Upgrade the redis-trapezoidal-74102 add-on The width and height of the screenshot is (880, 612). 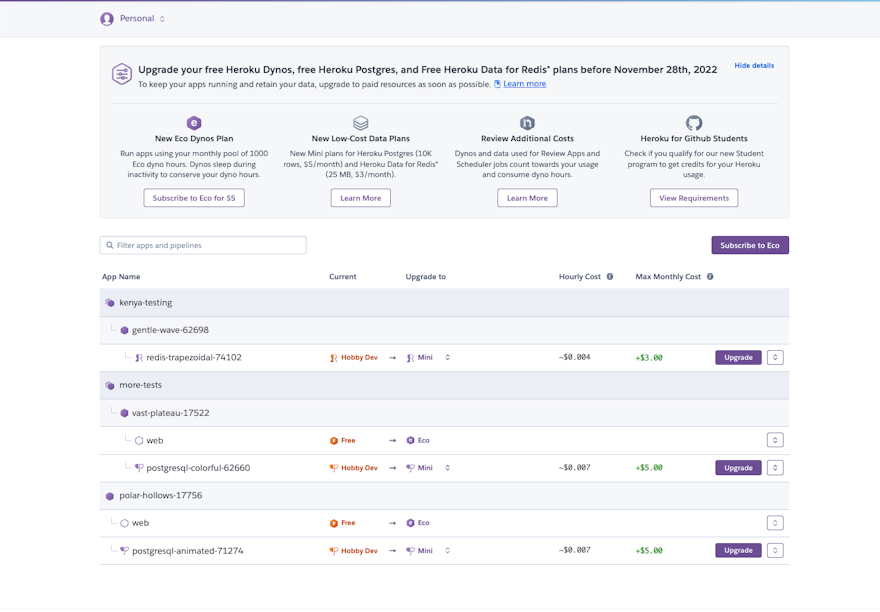pos(738,358)
